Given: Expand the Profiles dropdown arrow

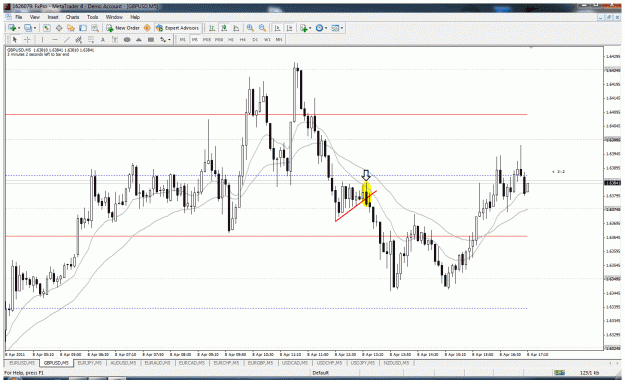Looking at the screenshot, I should 35,28.
